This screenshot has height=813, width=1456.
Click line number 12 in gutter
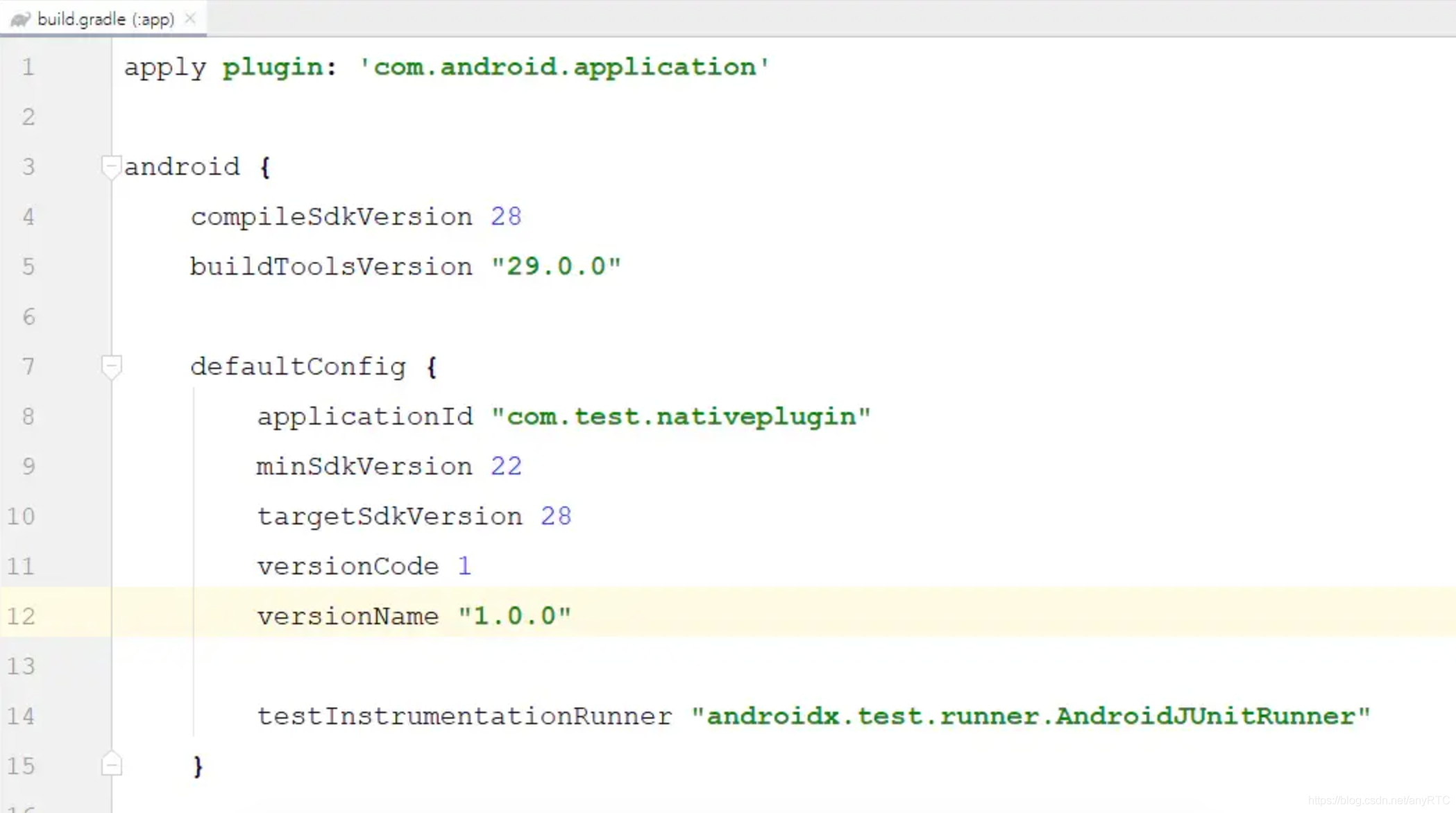pos(21,616)
